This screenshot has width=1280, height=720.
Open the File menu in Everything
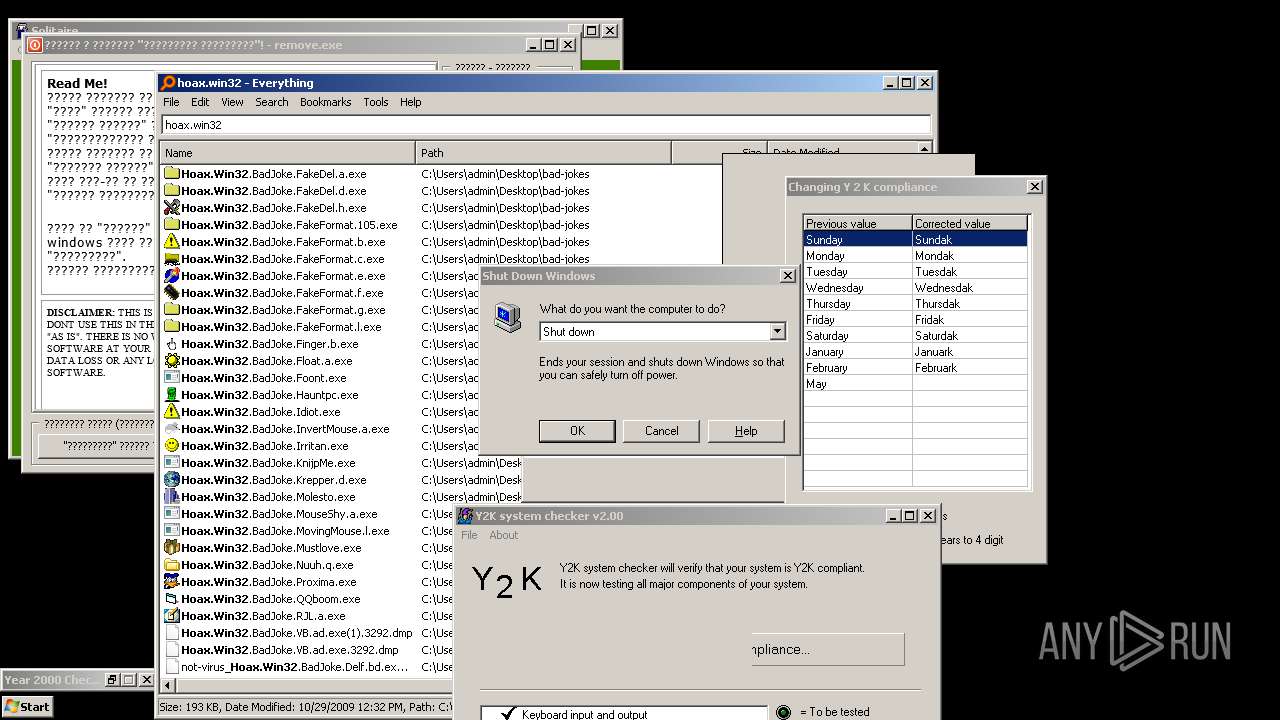coord(171,102)
